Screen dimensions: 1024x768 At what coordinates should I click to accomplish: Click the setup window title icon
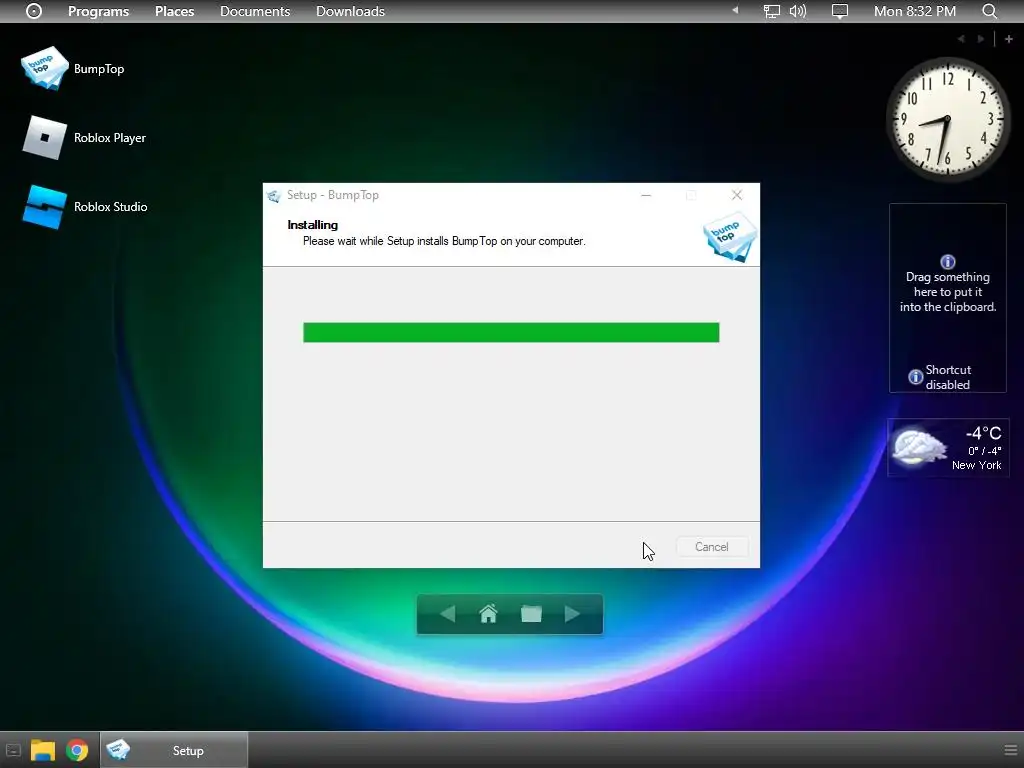(x=274, y=195)
